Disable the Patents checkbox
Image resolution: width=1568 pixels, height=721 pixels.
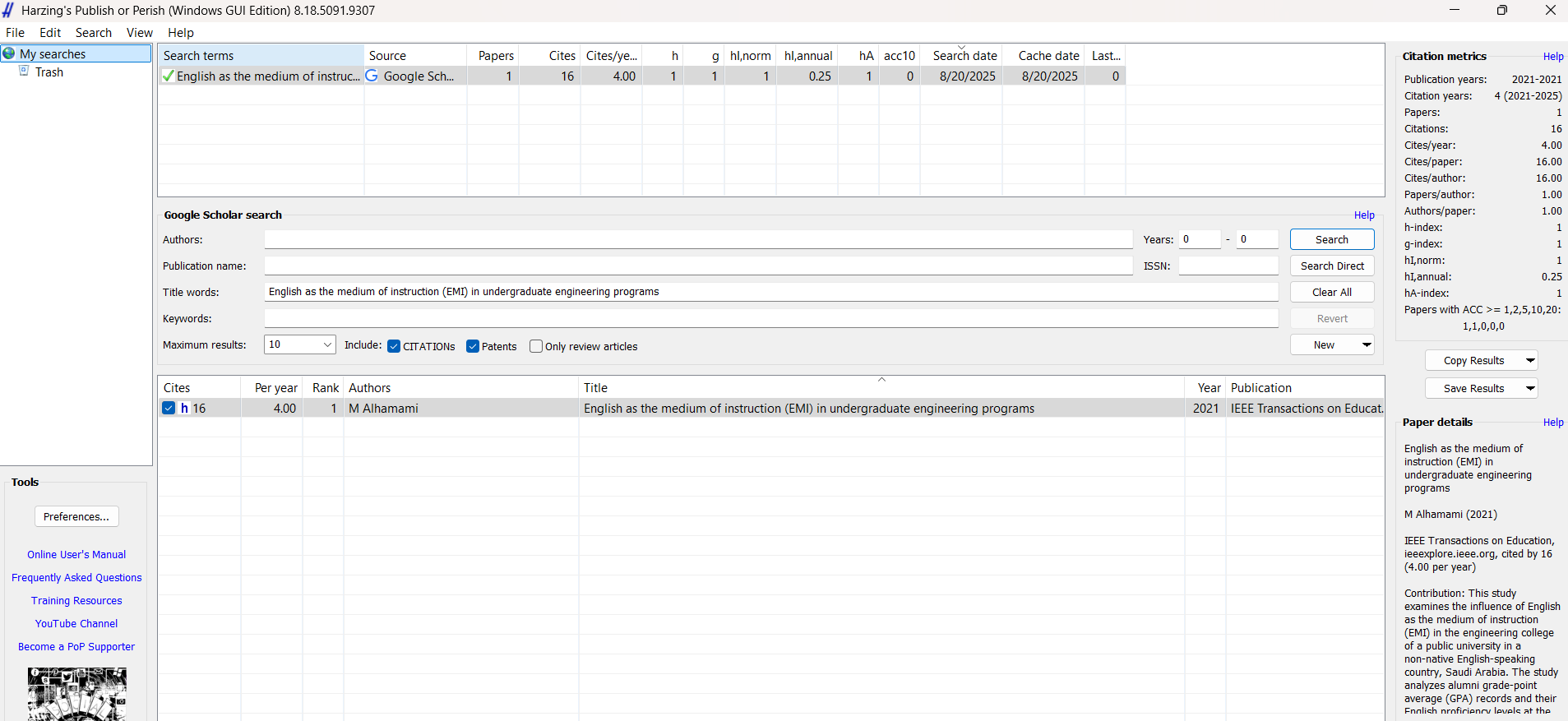473,346
